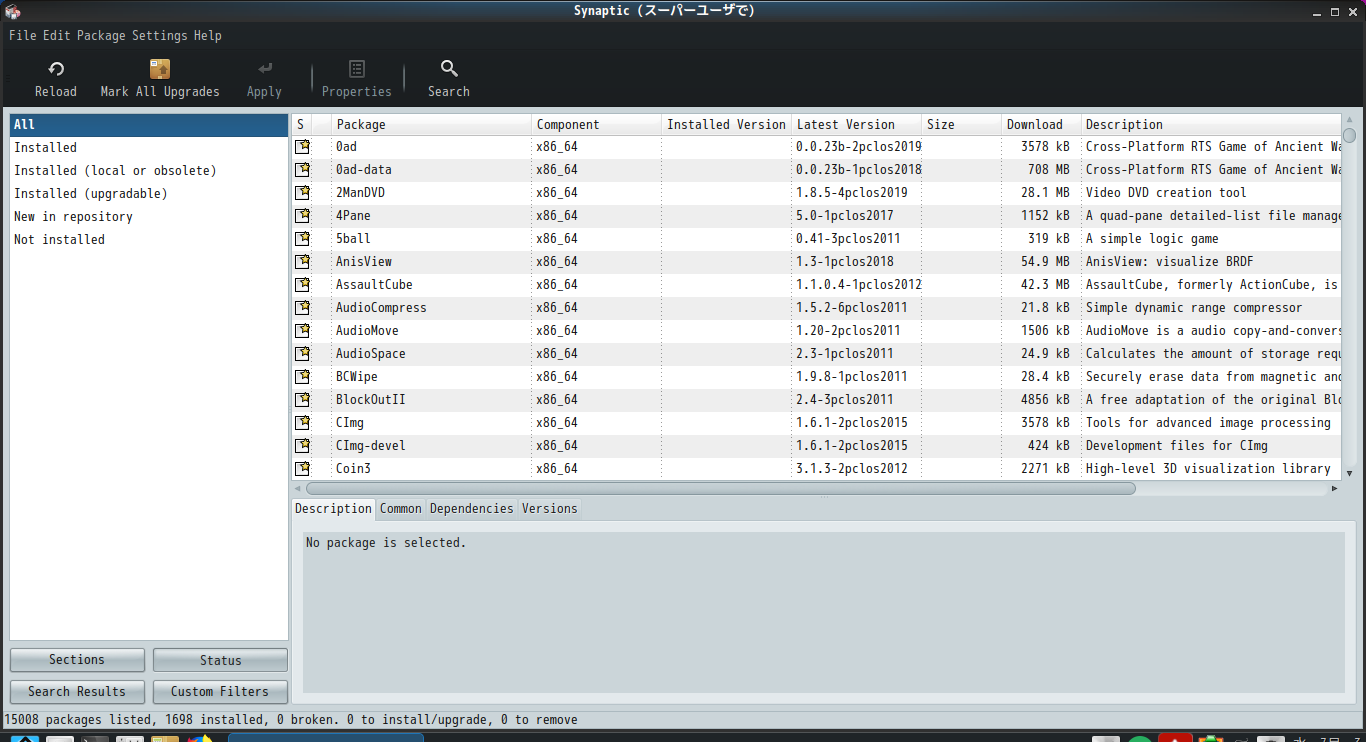The image size is (1366, 742).
Task: Click the status icon for Coin3
Action: coord(302,468)
